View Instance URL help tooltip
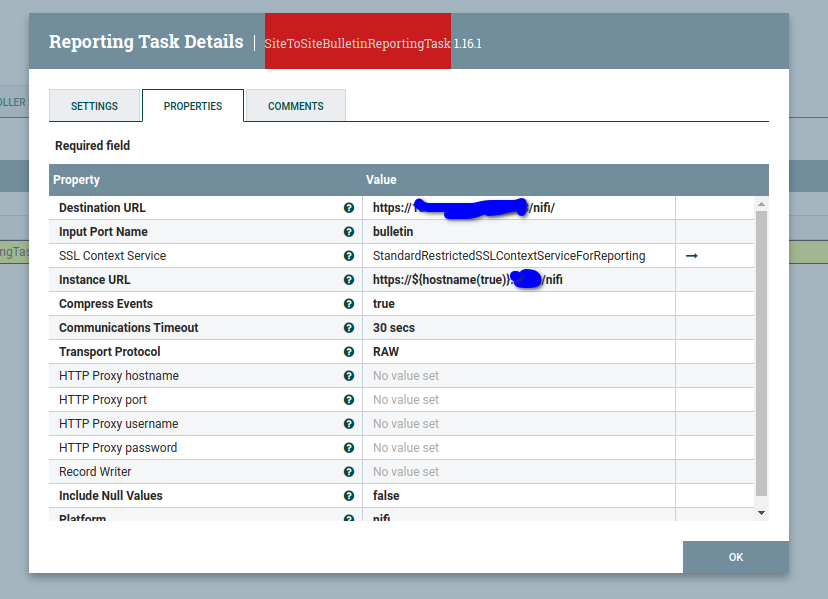 (348, 279)
